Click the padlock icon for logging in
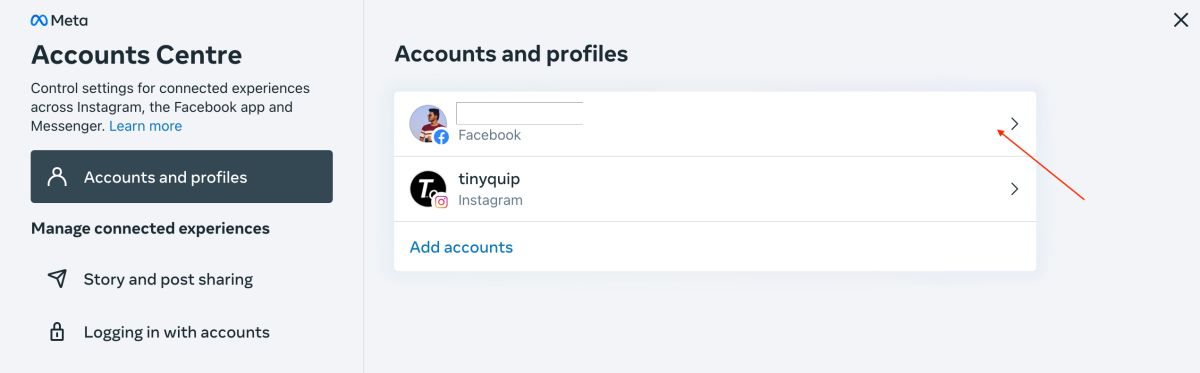Viewport: 1200px width, 373px height. [58, 332]
